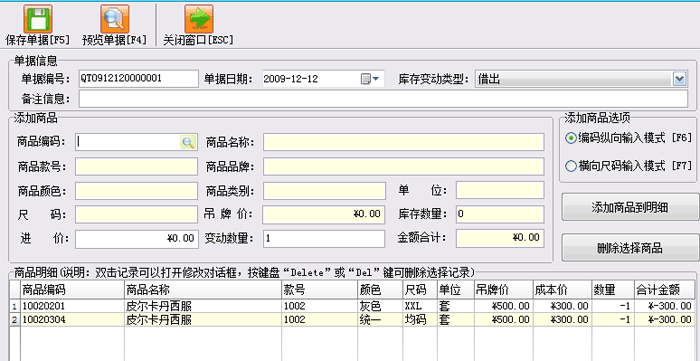Screen dimensions: 700x361
Task: Click the 合计金额 column header
Action: pos(665,290)
